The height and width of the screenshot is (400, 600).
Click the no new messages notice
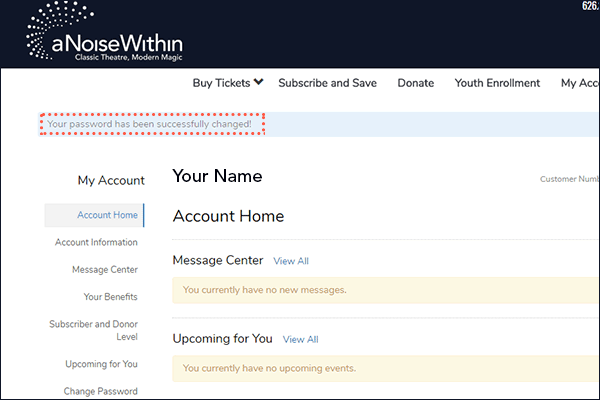[264, 290]
